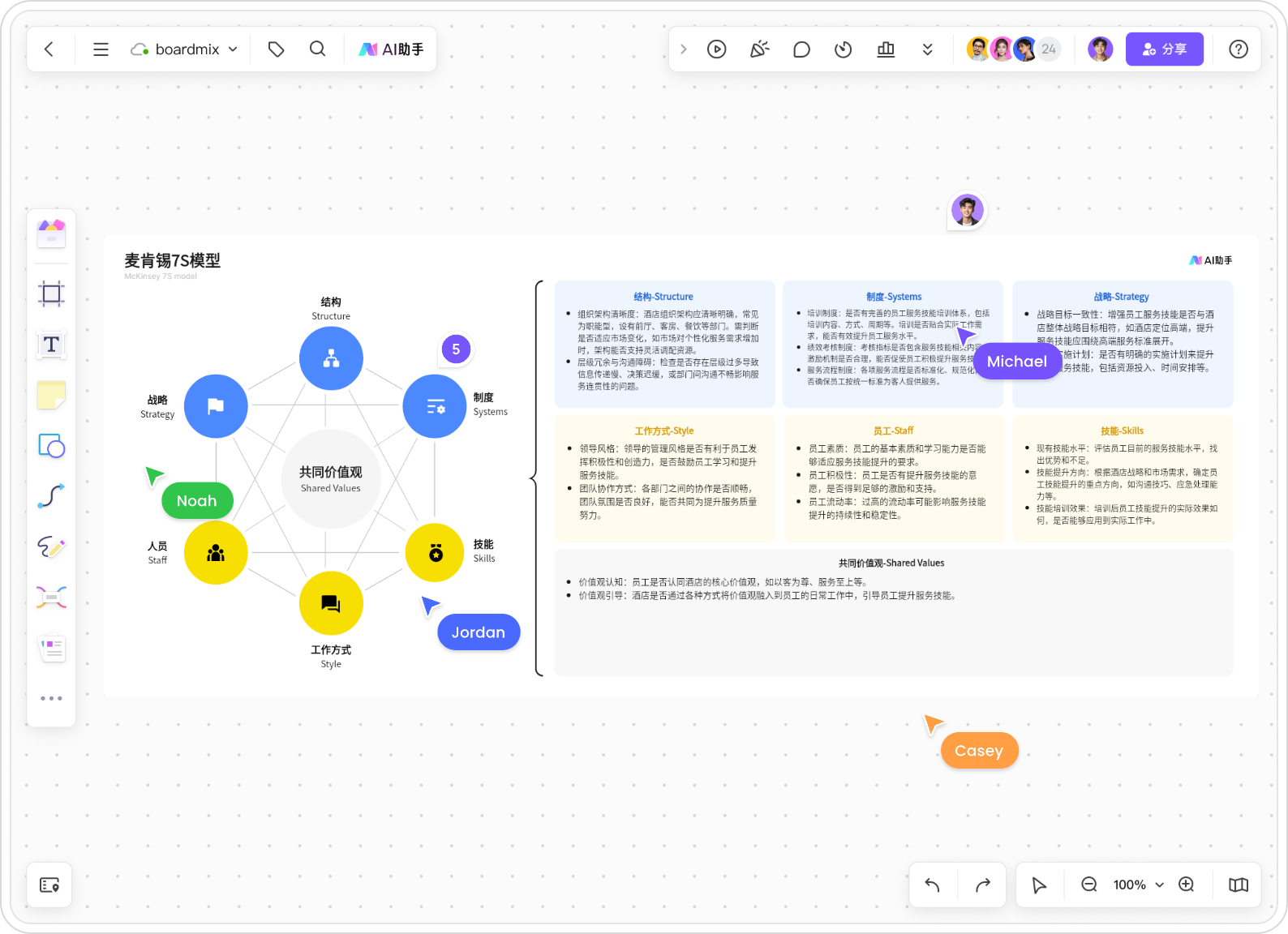Open the templates icon in left sidebar
The width and height of the screenshot is (1288, 934).
click(52, 233)
